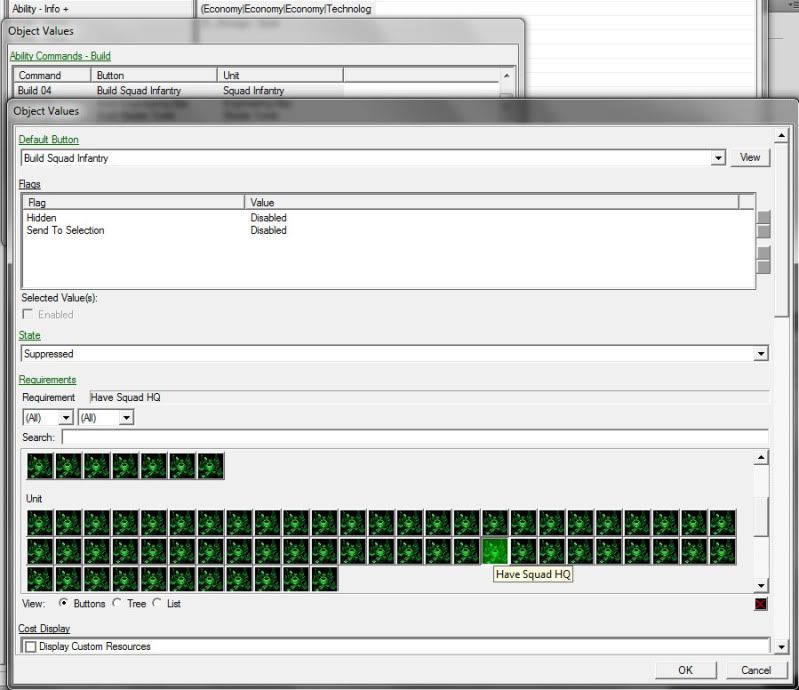
Task: Switch requirement view to Tree
Action: click(117, 603)
